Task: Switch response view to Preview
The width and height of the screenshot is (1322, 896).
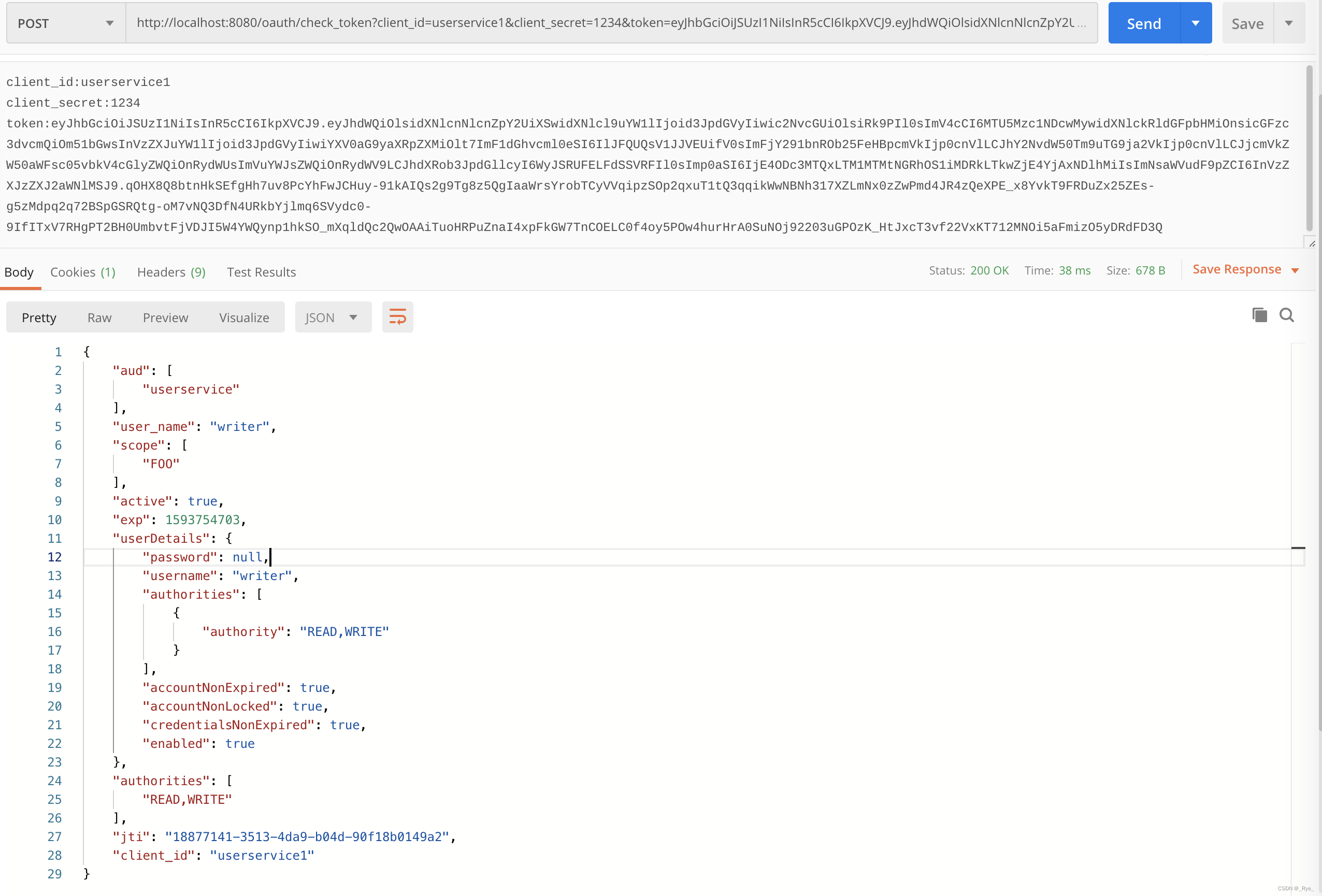Action: 165,317
